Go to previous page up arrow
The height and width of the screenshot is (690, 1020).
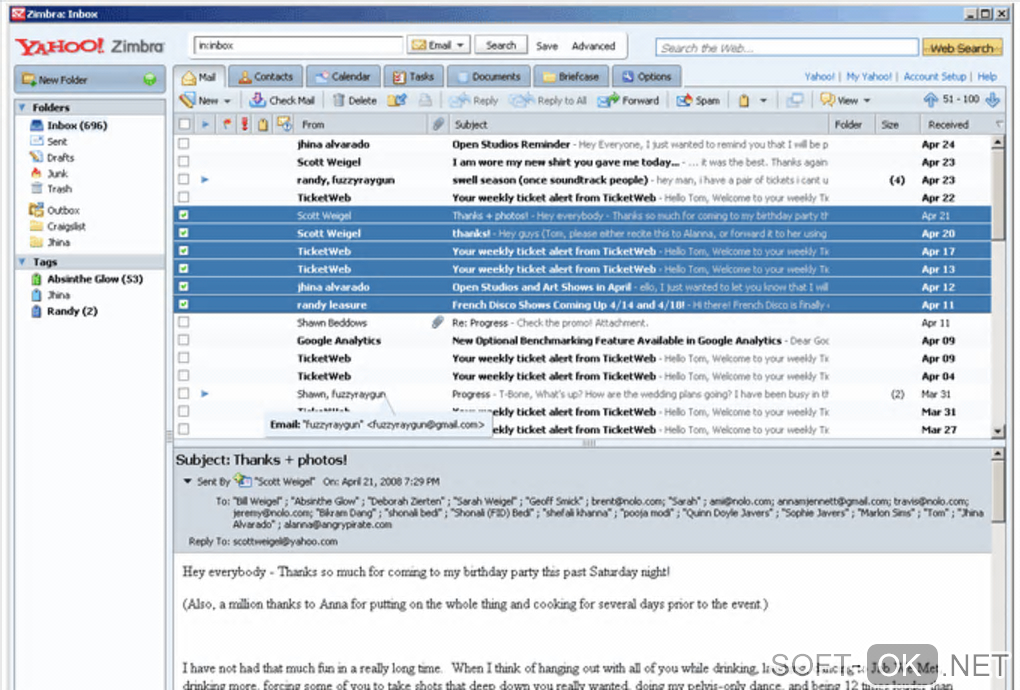pyautogui.click(x=931, y=100)
